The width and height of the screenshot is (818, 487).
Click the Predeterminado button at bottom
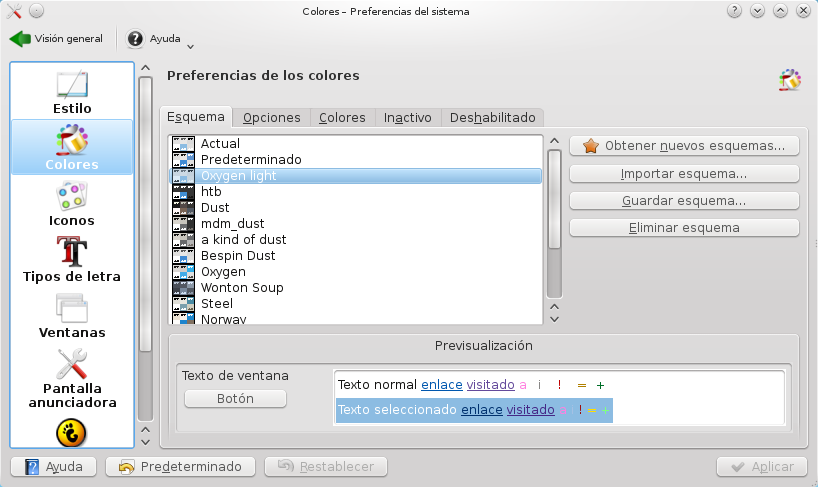click(181, 467)
